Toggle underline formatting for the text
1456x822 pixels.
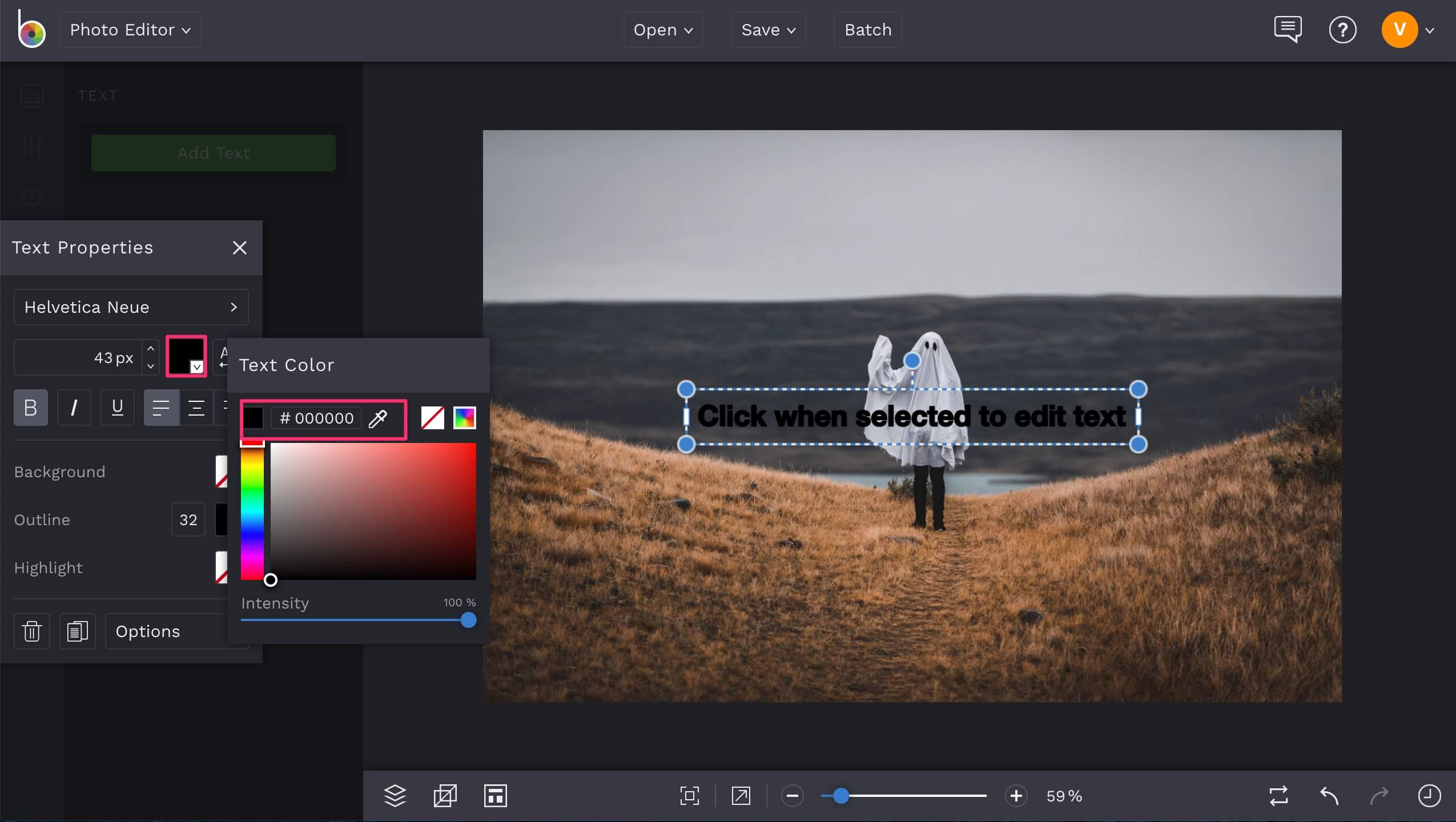[117, 407]
